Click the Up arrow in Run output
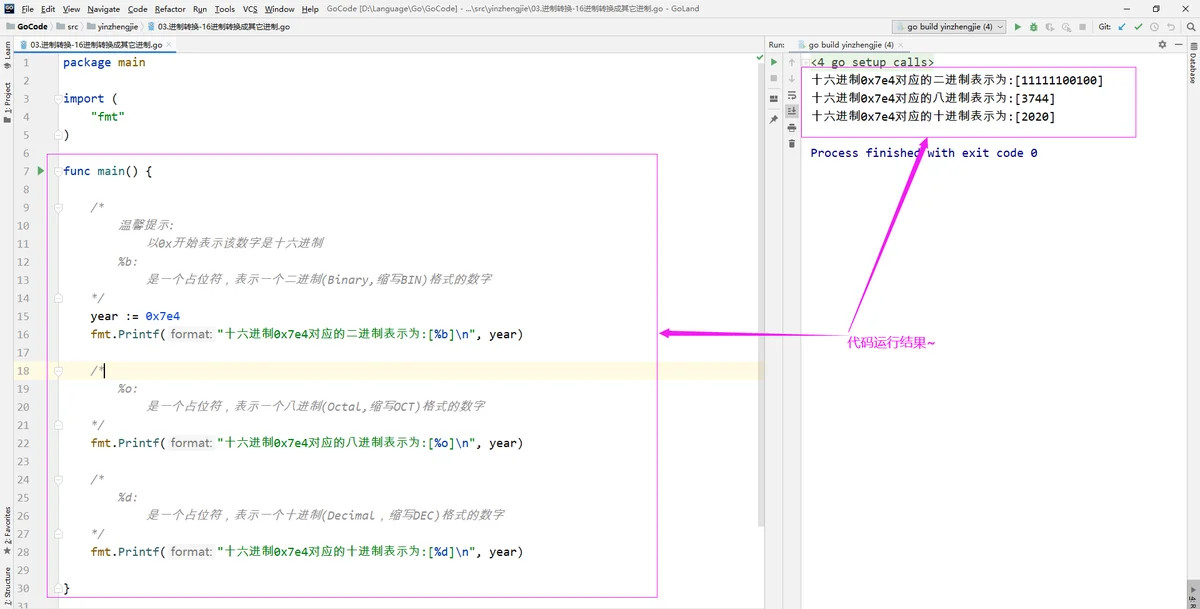This screenshot has width=1200, height=609. click(x=791, y=62)
